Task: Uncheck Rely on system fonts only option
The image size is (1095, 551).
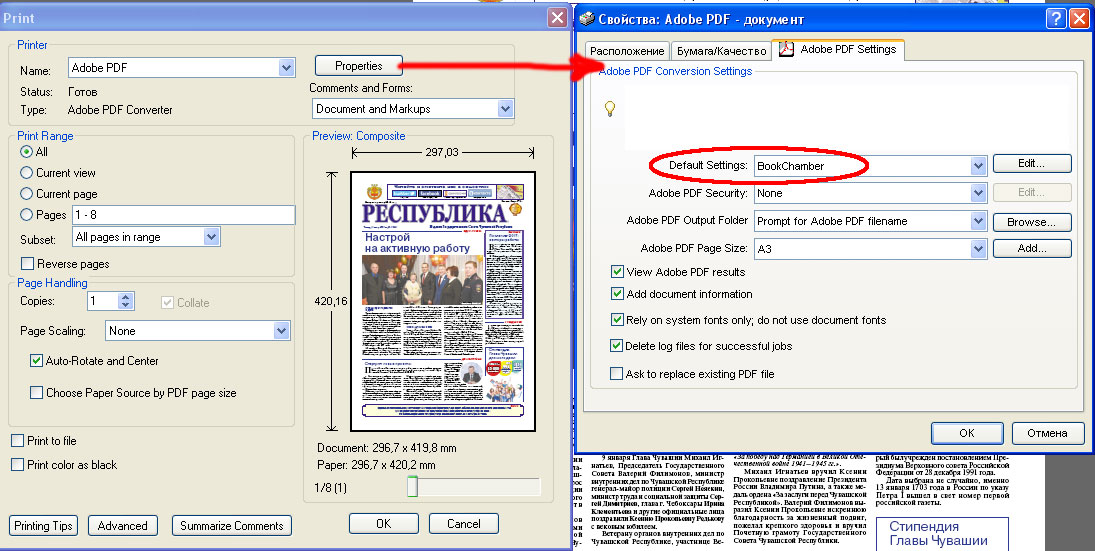Action: 617,320
